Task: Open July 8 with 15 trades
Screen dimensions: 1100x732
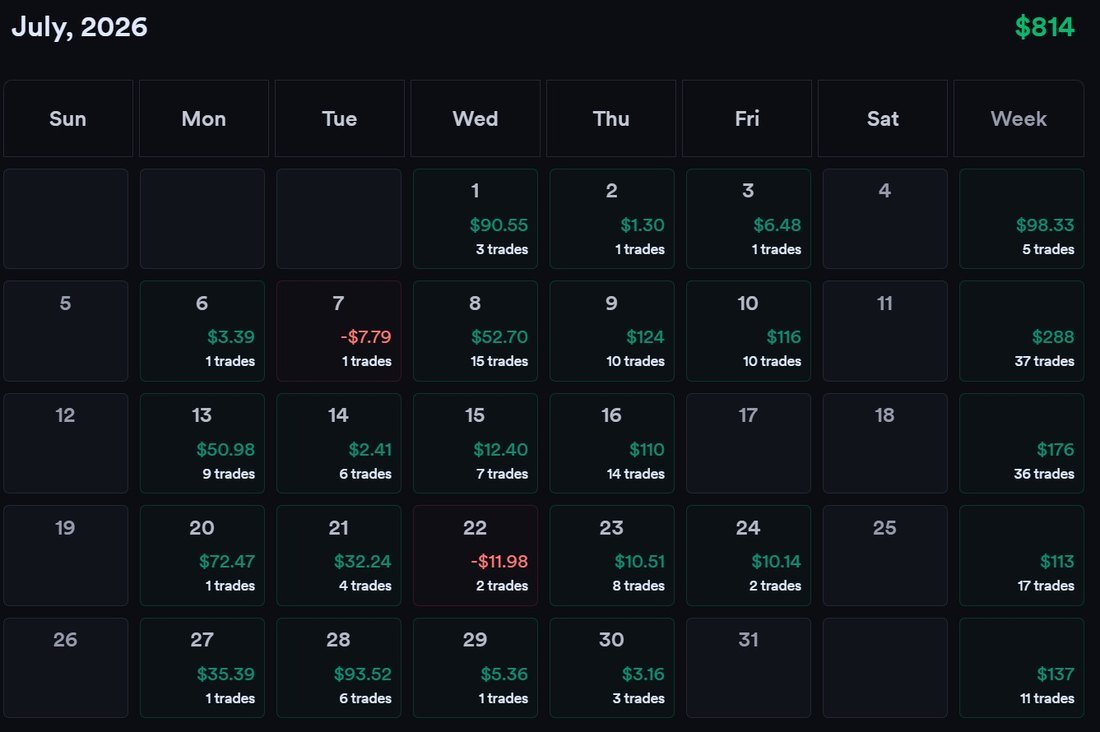Action: pos(475,331)
